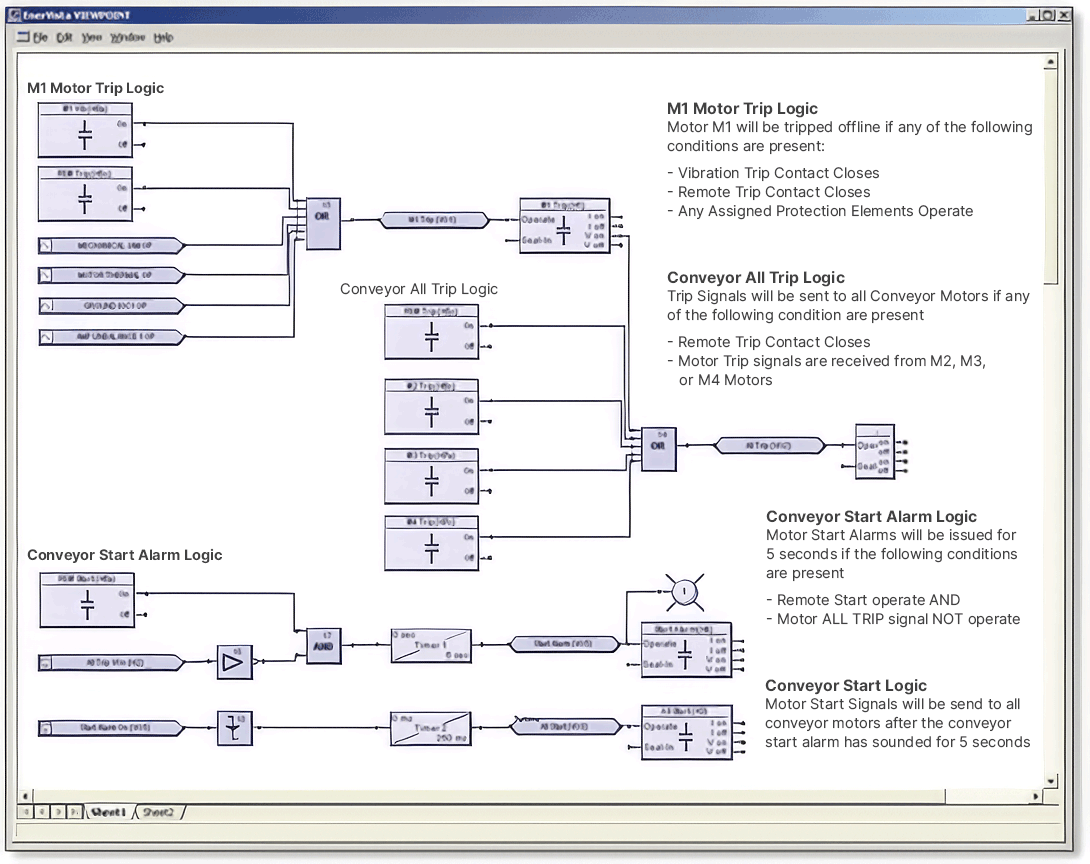This screenshot has width=1090, height=864.
Task: Click the vertical scrollbar up arrow
Action: (x=1050, y=63)
